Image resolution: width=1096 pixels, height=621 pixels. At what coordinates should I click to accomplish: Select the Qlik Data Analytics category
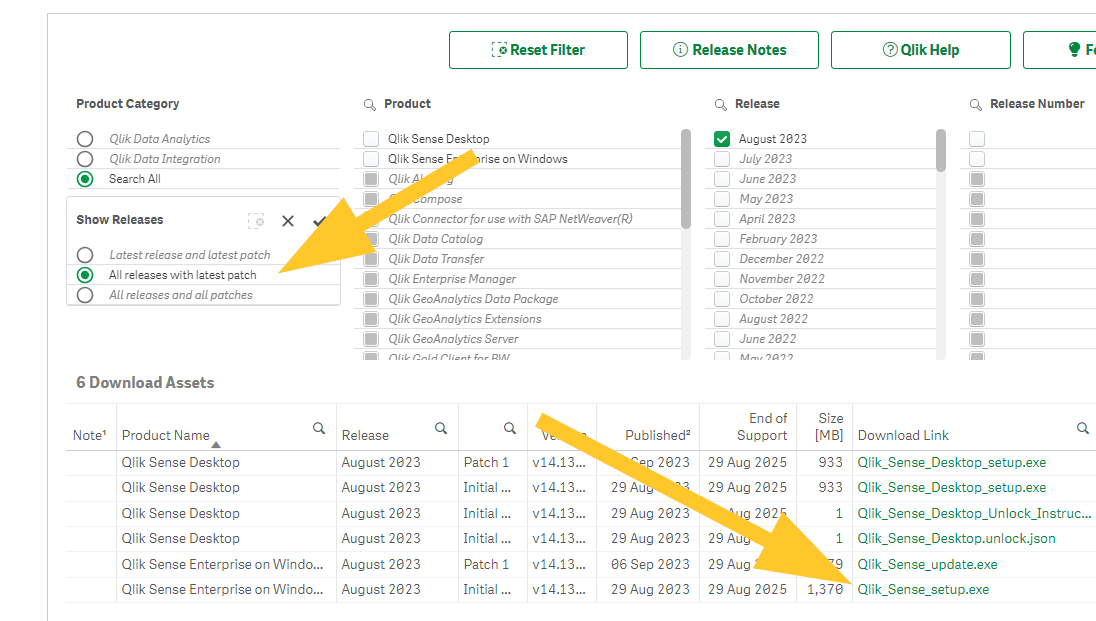[x=84, y=138]
